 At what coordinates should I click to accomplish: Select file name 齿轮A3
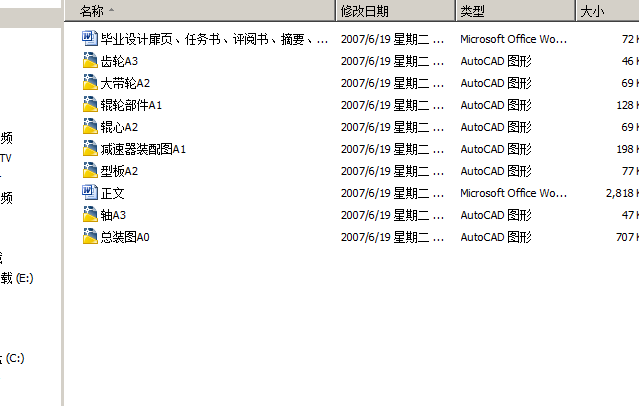click(x=119, y=61)
